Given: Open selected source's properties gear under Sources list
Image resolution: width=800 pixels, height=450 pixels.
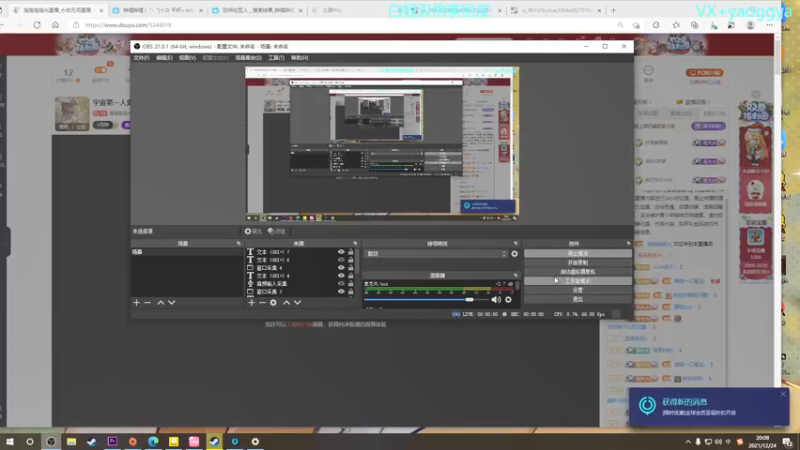Looking at the screenshot, I should [x=273, y=303].
